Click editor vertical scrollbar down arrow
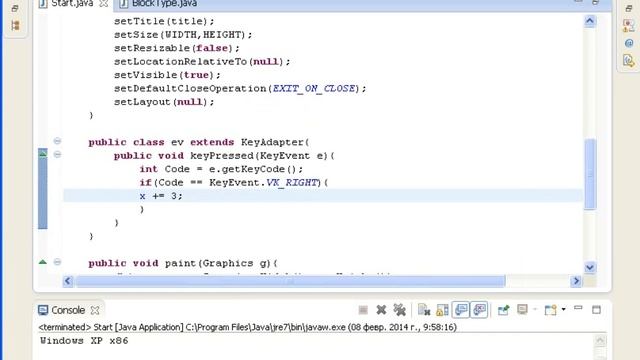The image size is (640, 360). coord(590,267)
